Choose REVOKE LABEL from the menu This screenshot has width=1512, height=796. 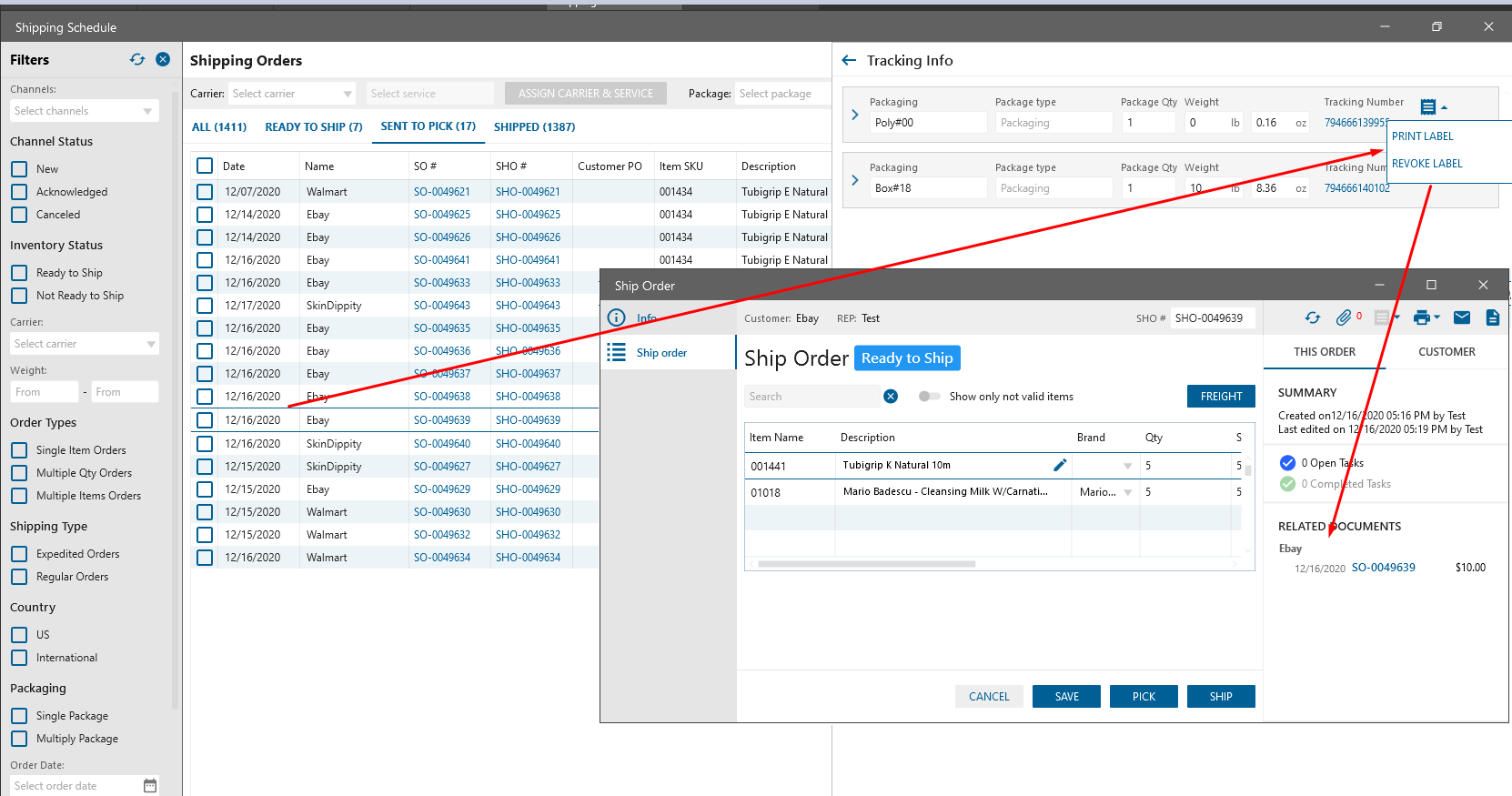coord(1427,164)
